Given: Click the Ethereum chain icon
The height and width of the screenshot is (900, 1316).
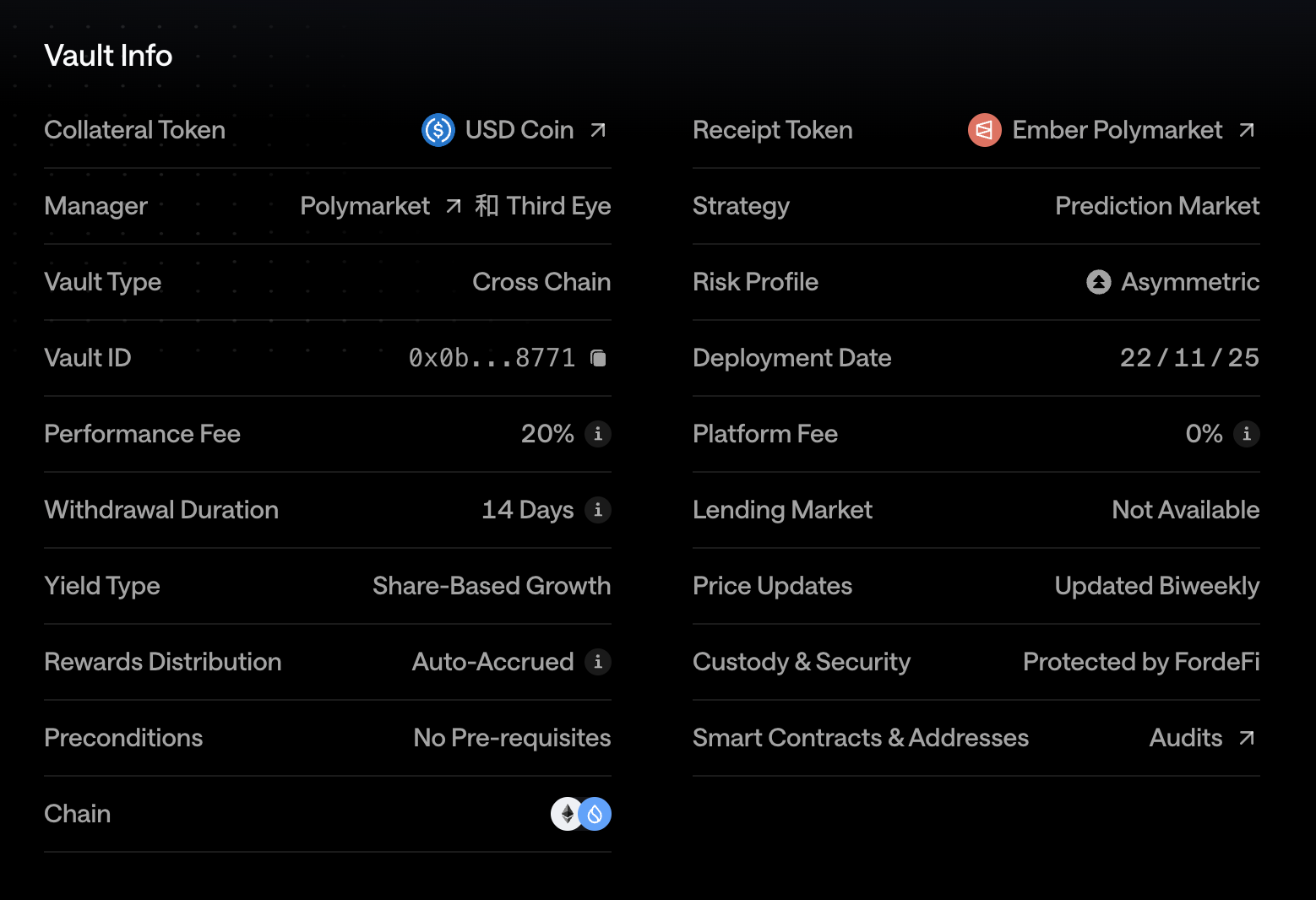Looking at the screenshot, I should tap(566, 814).
